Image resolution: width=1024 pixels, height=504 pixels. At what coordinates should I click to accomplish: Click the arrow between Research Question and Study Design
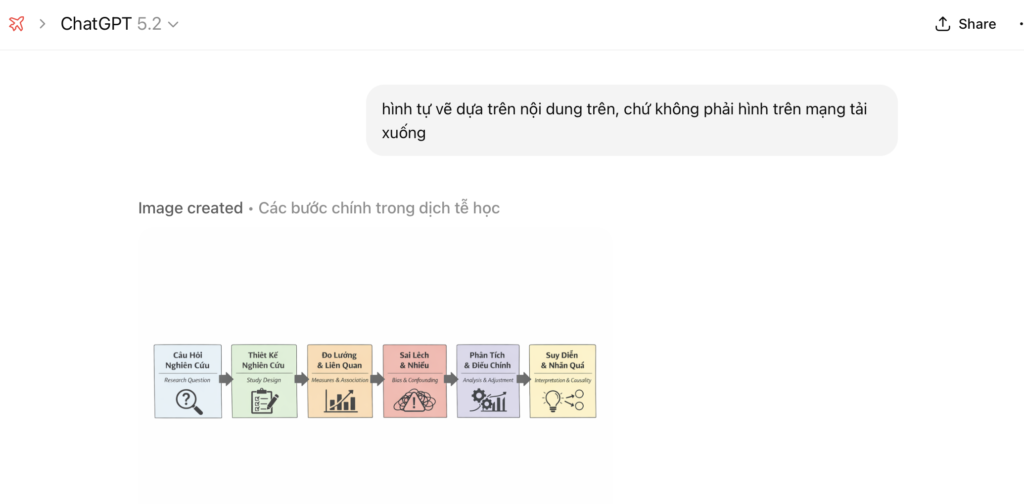click(226, 379)
